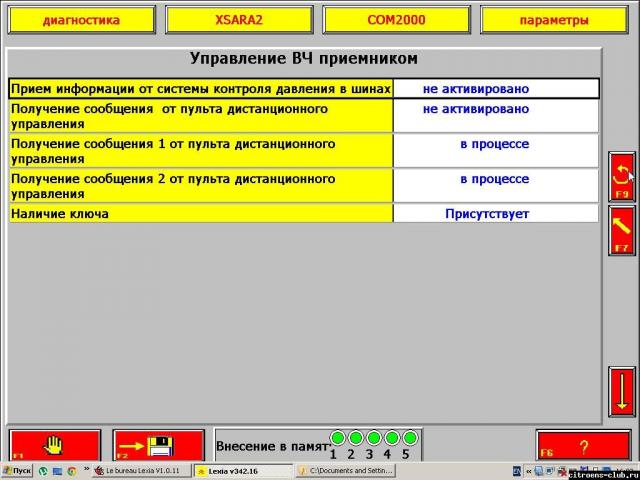Select the Наличие ключа row
Image resolution: width=640 pixels, height=480 pixels.
[x=304, y=213]
